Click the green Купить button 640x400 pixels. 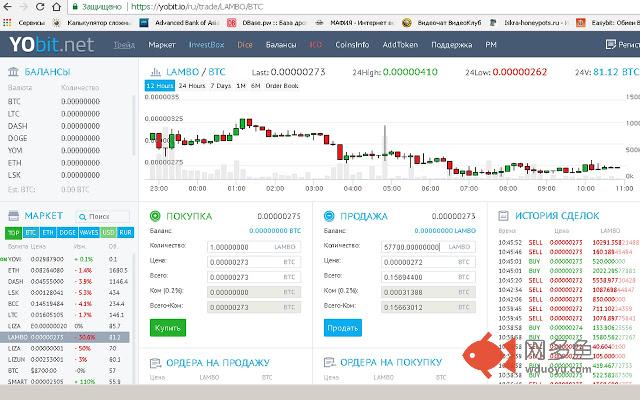pyautogui.click(x=168, y=328)
